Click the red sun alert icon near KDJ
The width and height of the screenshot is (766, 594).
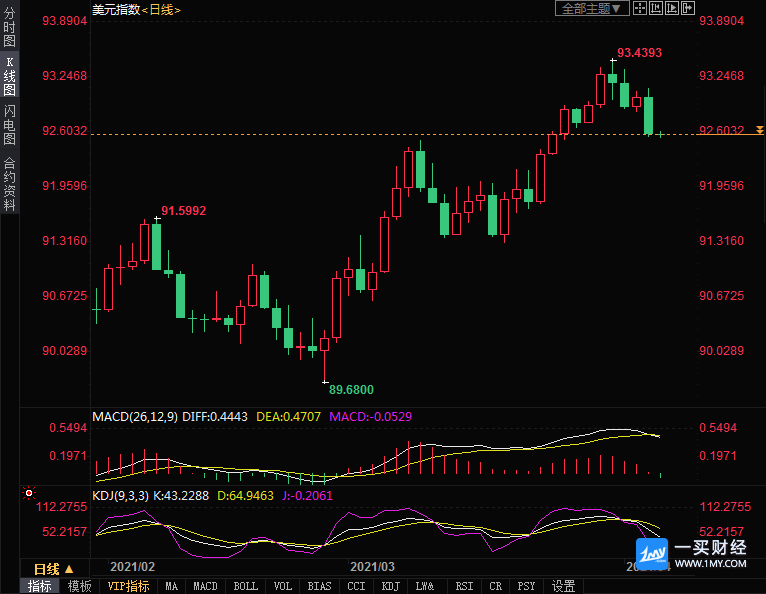coord(29,493)
